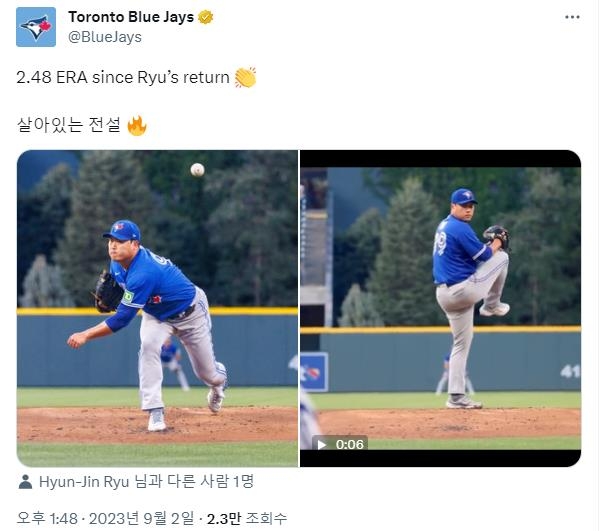Click the Toronto Blue Jays display name
The height and width of the screenshot is (531, 601).
[131, 17]
